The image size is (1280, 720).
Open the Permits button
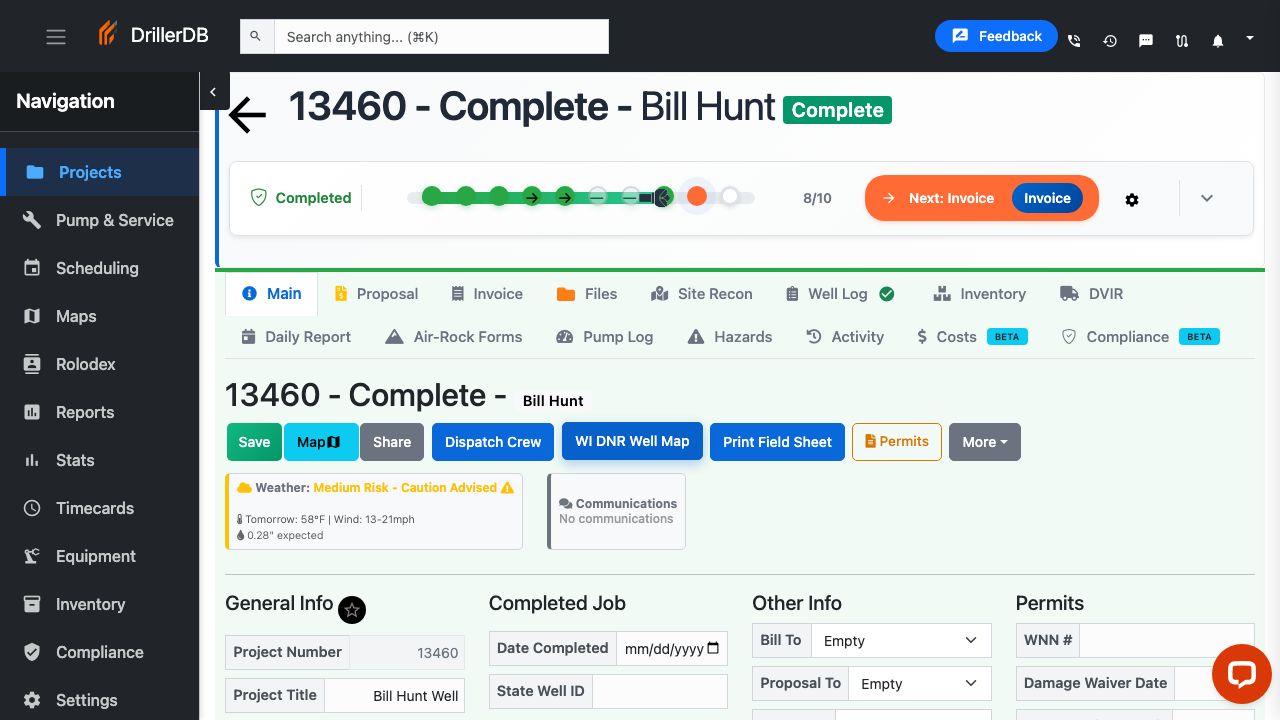pyautogui.click(x=896, y=441)
